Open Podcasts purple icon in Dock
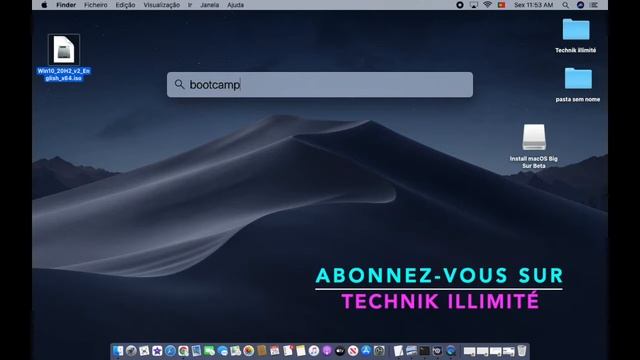This screenshot has height=360, width=640. coord(327,351)
